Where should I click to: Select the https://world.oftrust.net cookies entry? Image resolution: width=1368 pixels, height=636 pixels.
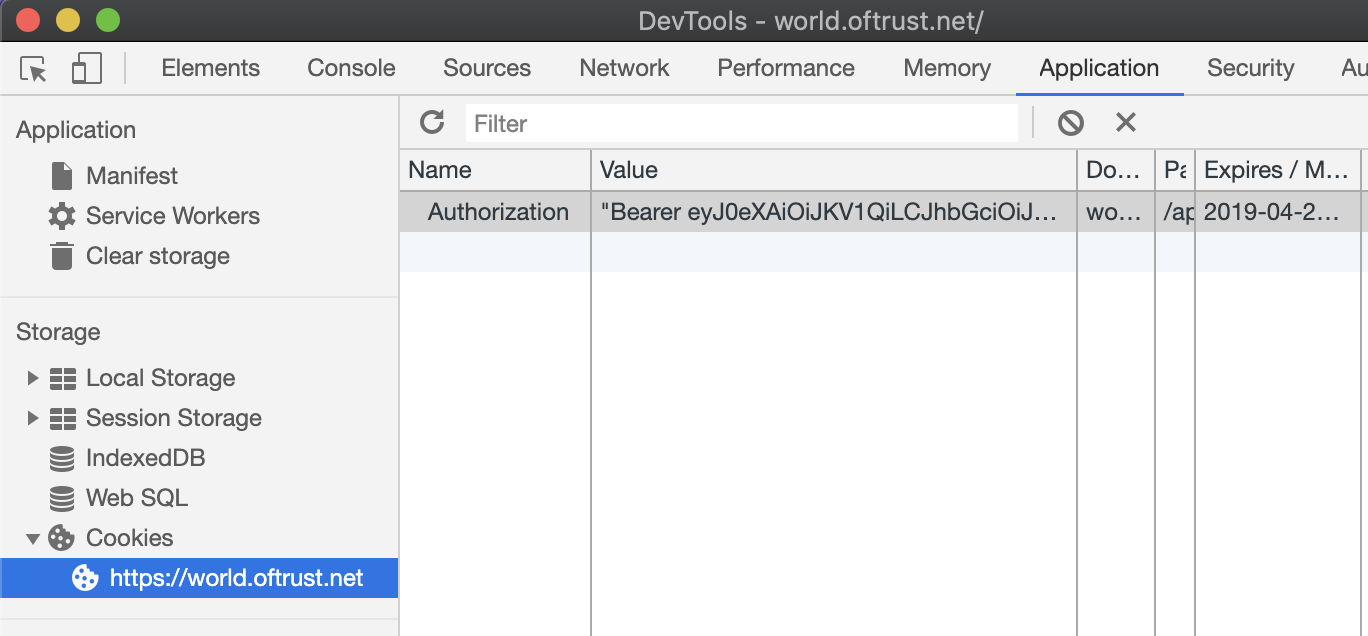236,578
